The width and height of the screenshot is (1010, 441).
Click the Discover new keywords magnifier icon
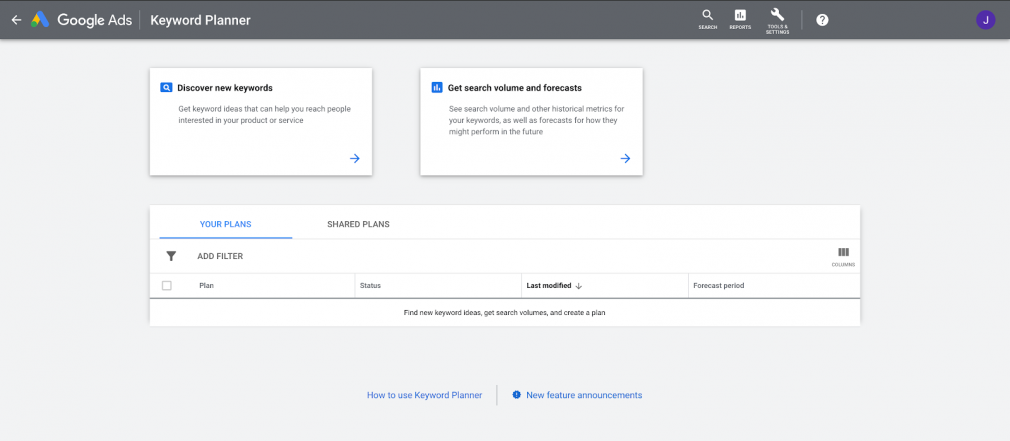pyautogui.click(x=166, y=88)
